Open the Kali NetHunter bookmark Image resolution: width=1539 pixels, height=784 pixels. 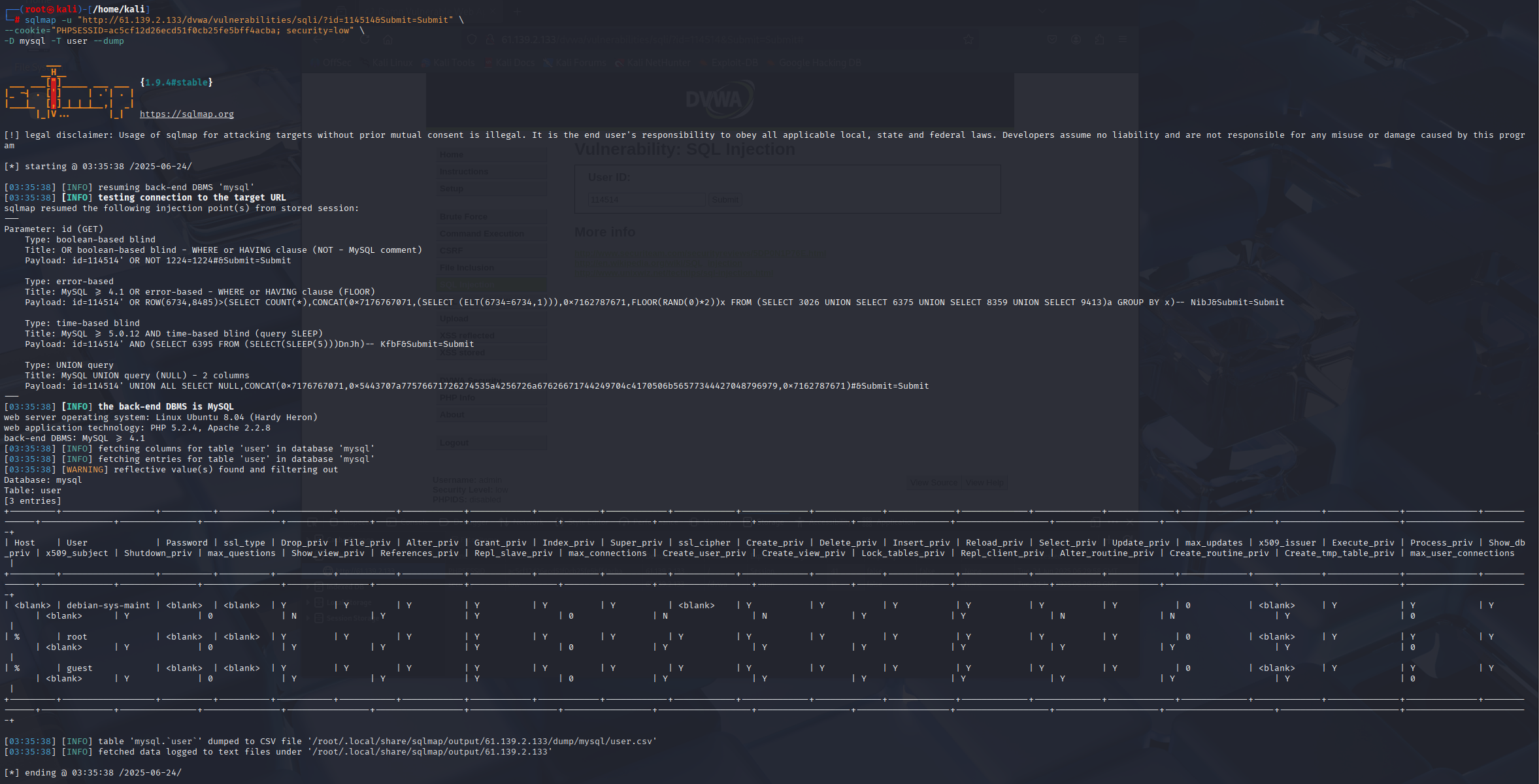pos(653,63)
